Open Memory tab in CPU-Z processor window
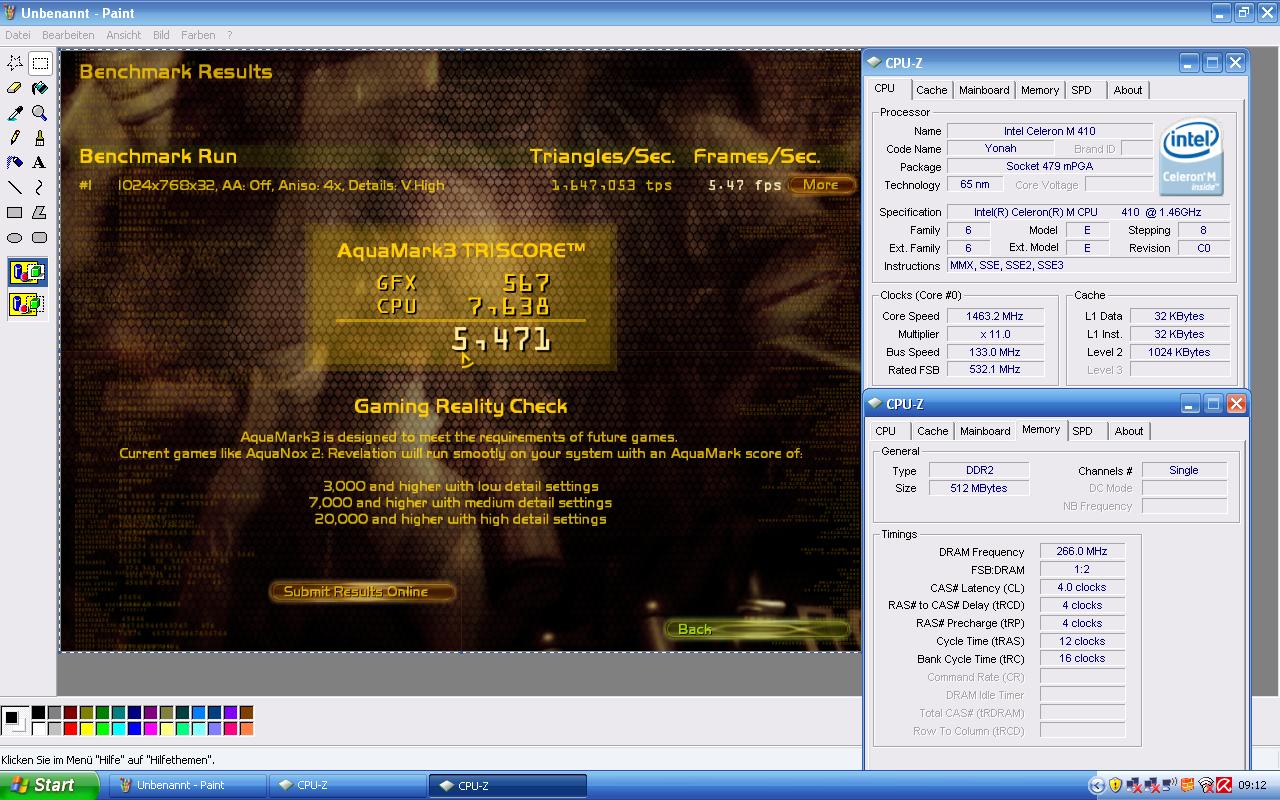The image size is (1280, 800). click(1040, 90)
